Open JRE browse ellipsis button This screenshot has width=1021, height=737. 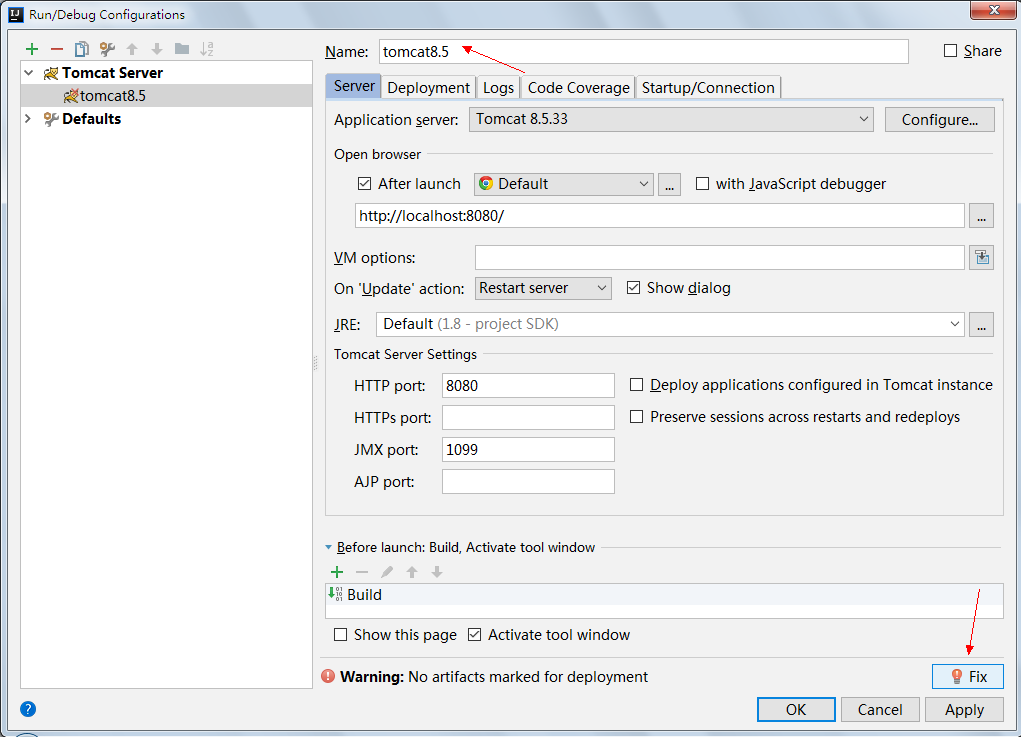click(981, 324)
